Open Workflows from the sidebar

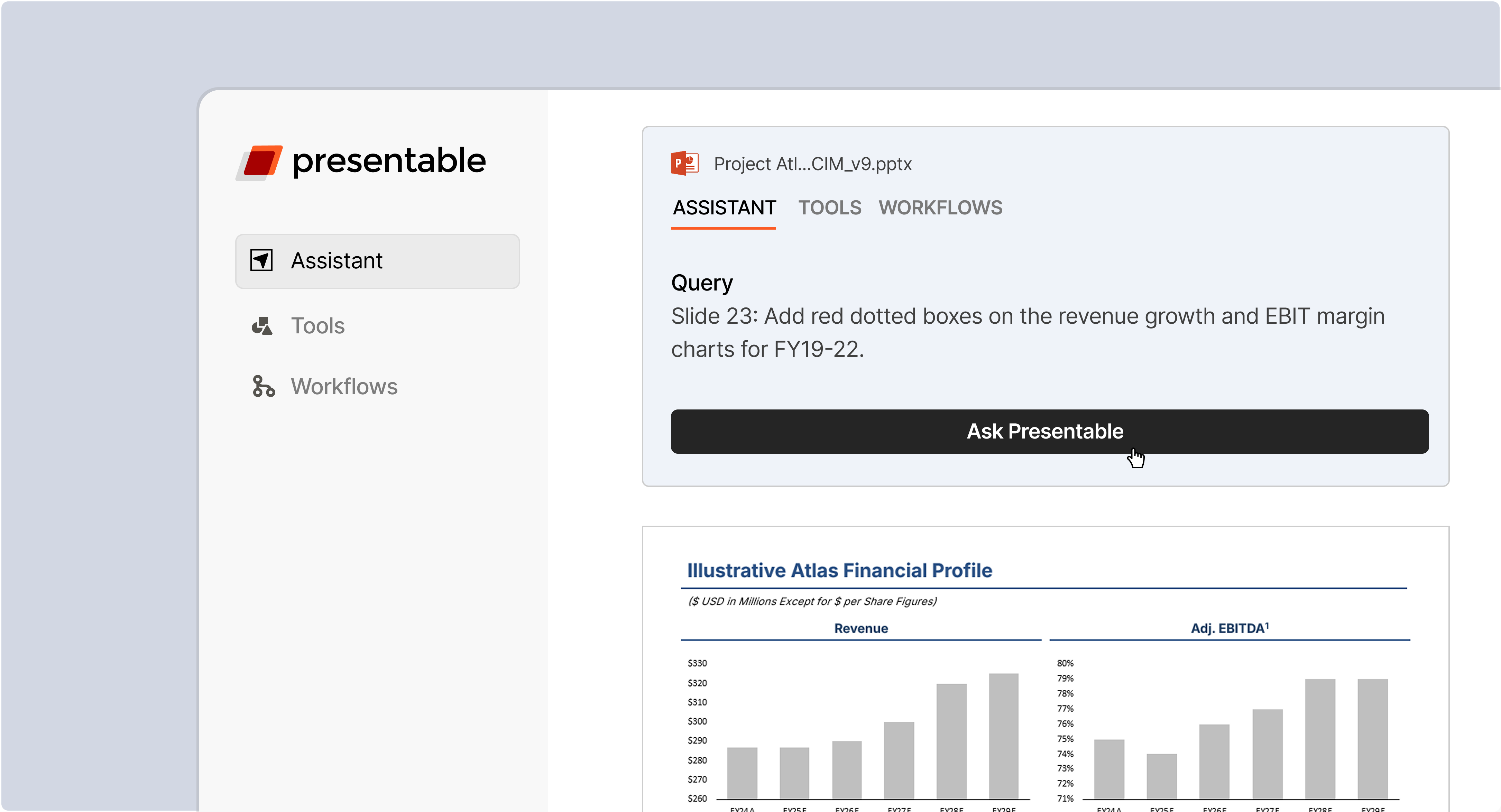click(x=344, y=386)
